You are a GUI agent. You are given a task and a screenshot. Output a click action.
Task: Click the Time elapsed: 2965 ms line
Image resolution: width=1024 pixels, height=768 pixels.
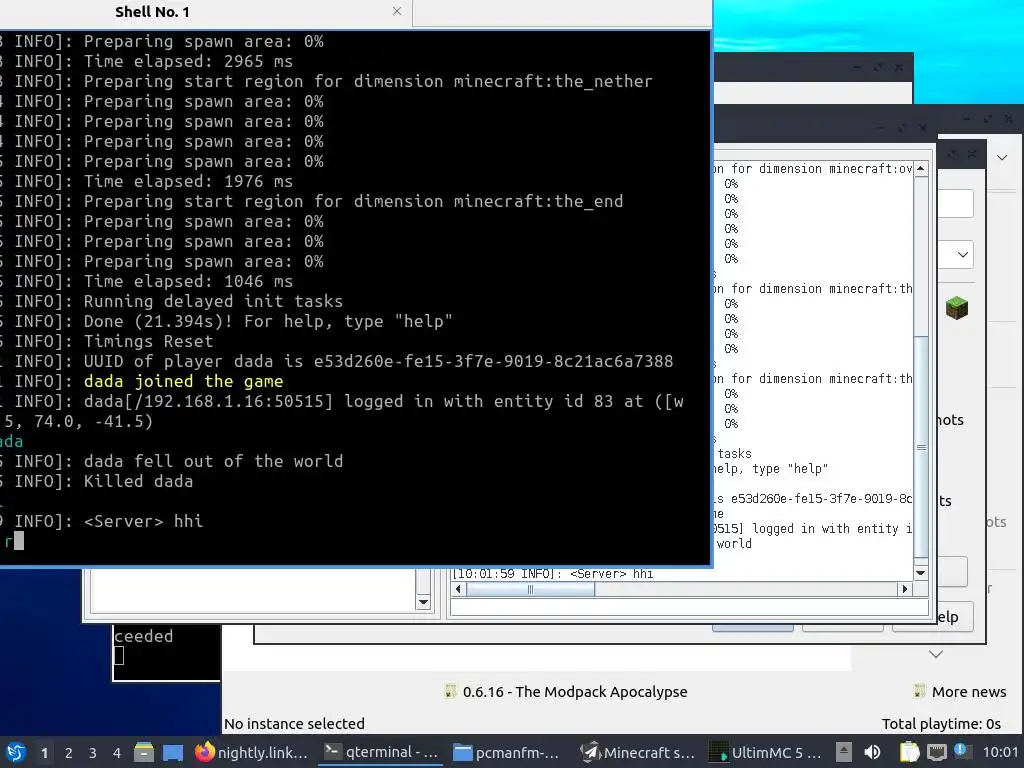(x=188, y=61)
